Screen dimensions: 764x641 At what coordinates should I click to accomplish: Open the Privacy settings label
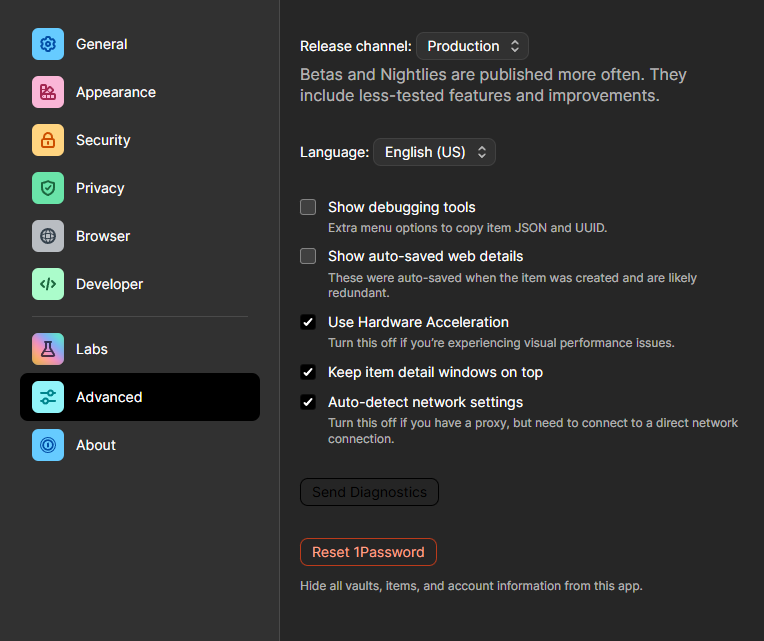[100, 188]
